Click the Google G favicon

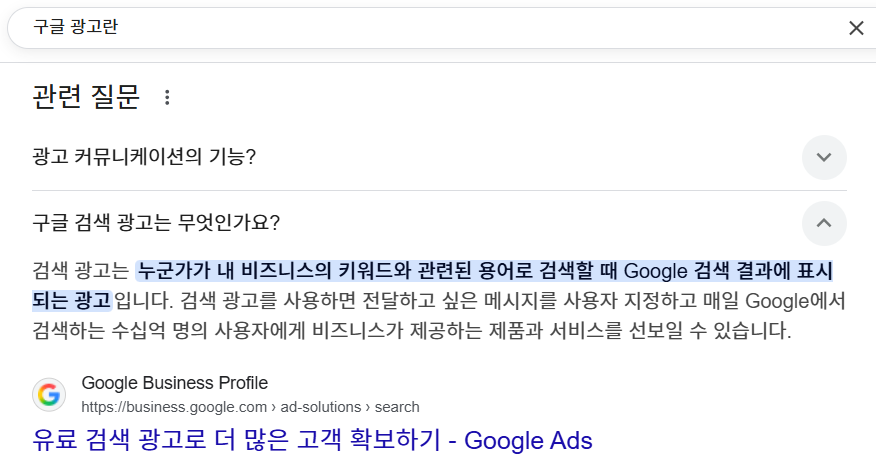click(x=49, y=394)
